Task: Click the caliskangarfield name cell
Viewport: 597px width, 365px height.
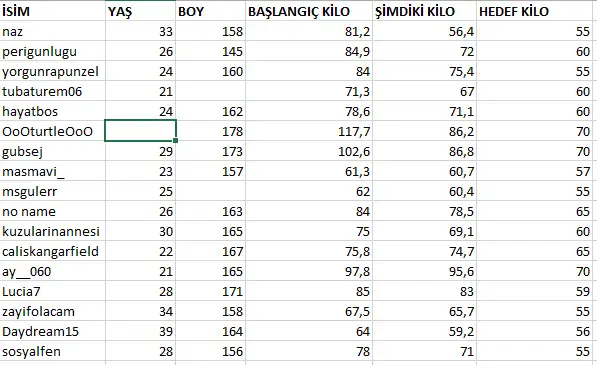Action: pos(53,251)
